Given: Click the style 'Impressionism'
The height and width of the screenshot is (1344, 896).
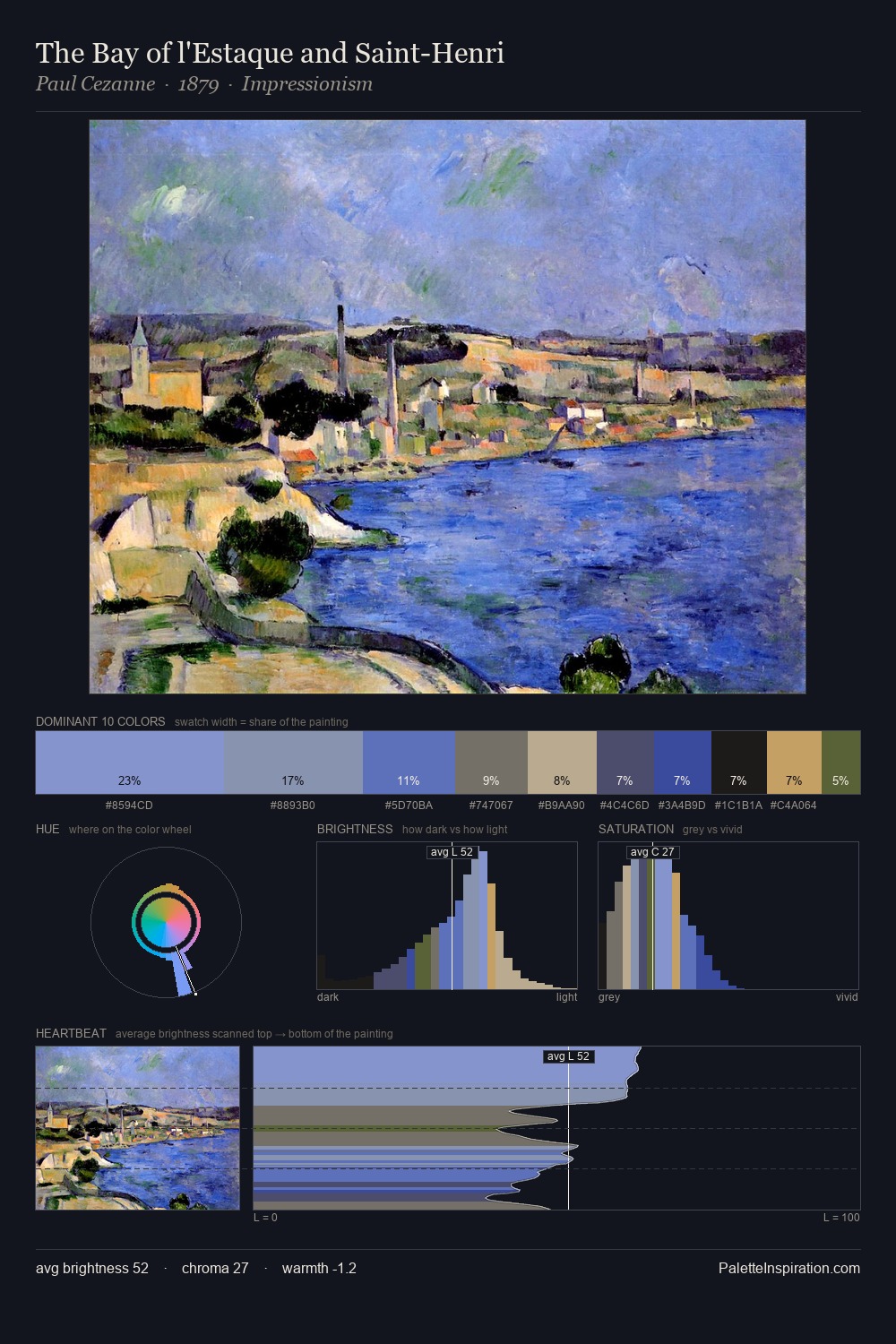Looking at the screenshot, I should coord(306,84).
